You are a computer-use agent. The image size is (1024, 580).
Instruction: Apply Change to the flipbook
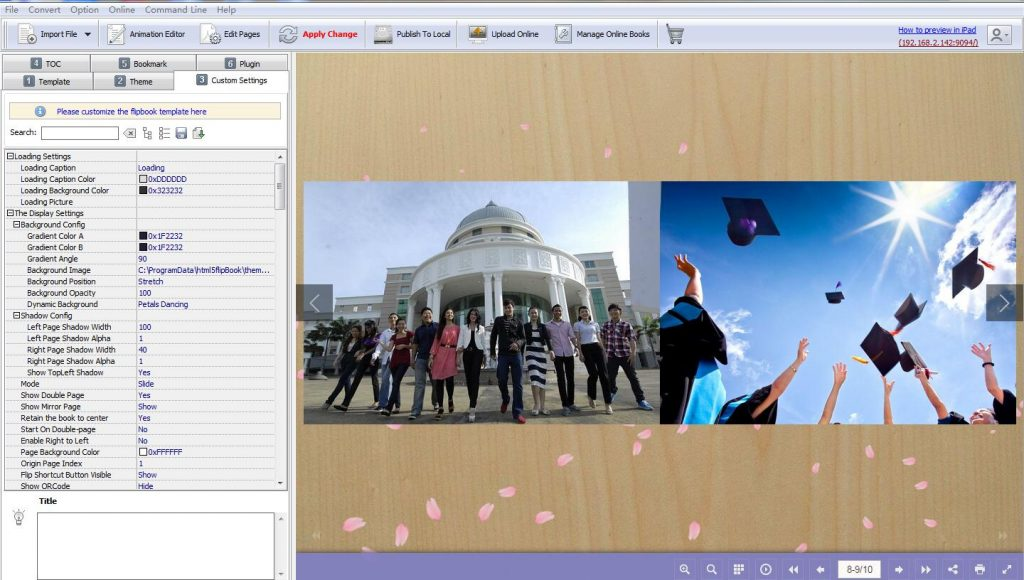point(318,34)
